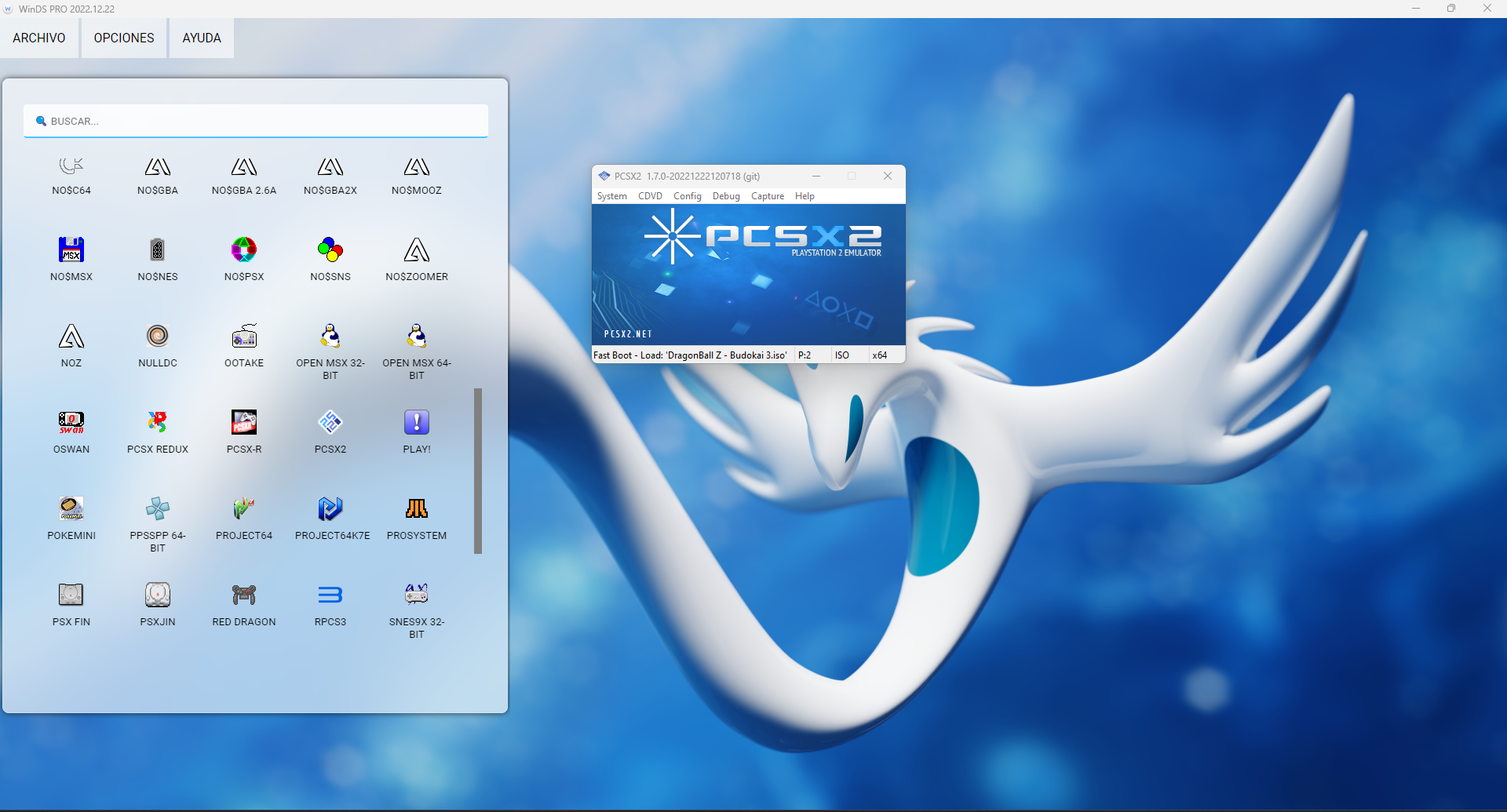Click the search magnifier icon
This screenshot has width=1507, height=812.
(41, 121)
